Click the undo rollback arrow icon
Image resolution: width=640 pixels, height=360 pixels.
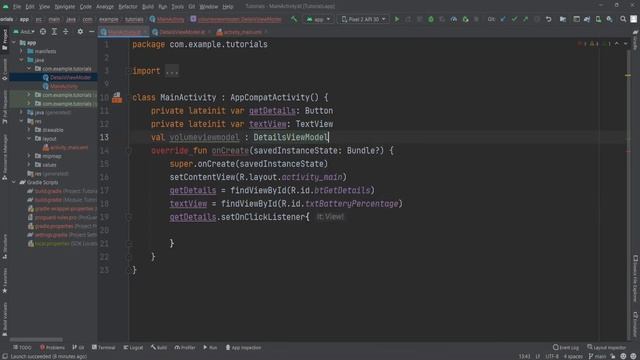pyautogui.click(x=549, y=19)
